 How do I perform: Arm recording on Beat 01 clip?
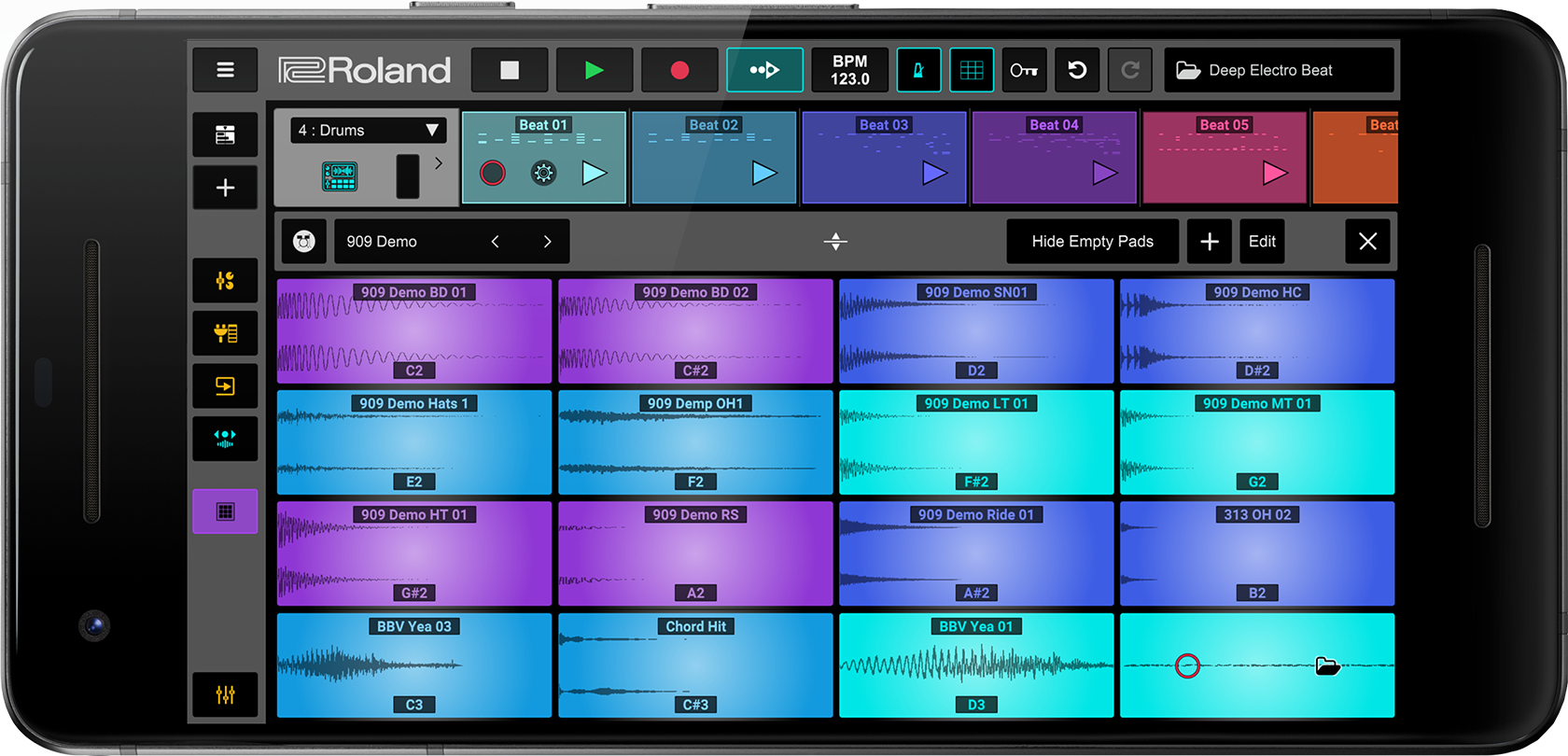coord(493,173)
